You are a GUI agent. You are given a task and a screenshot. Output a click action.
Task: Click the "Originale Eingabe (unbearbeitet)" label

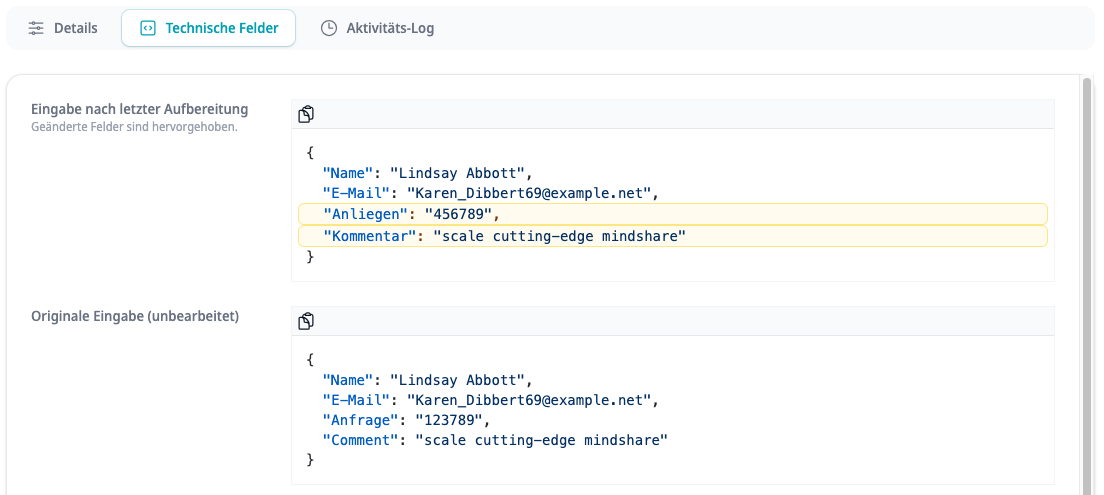coord(135,316)
